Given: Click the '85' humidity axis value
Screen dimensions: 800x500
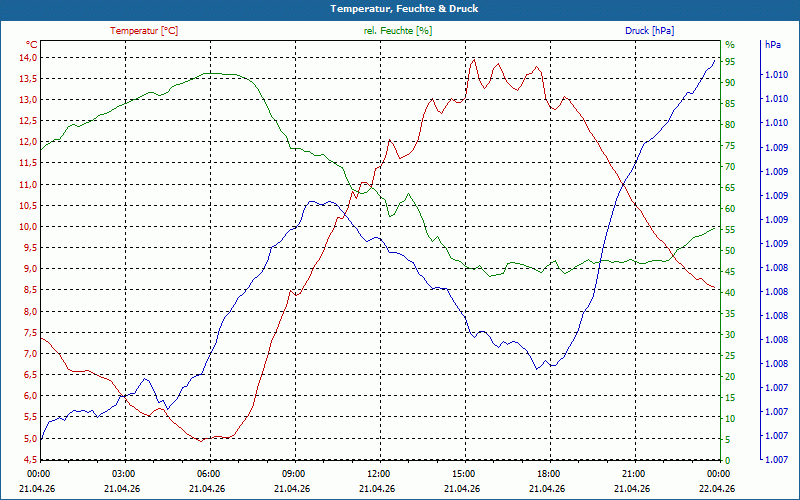Looking at the screenshot, I should (730, 104).
